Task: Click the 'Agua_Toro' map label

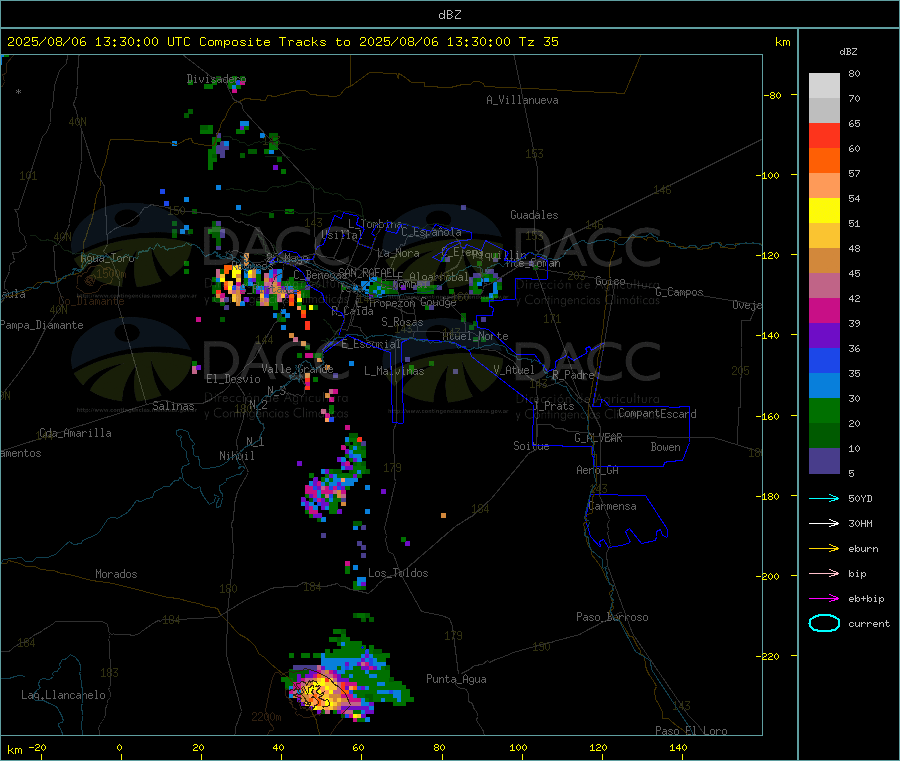Action: pyautogui.click(x=107, y=258)
